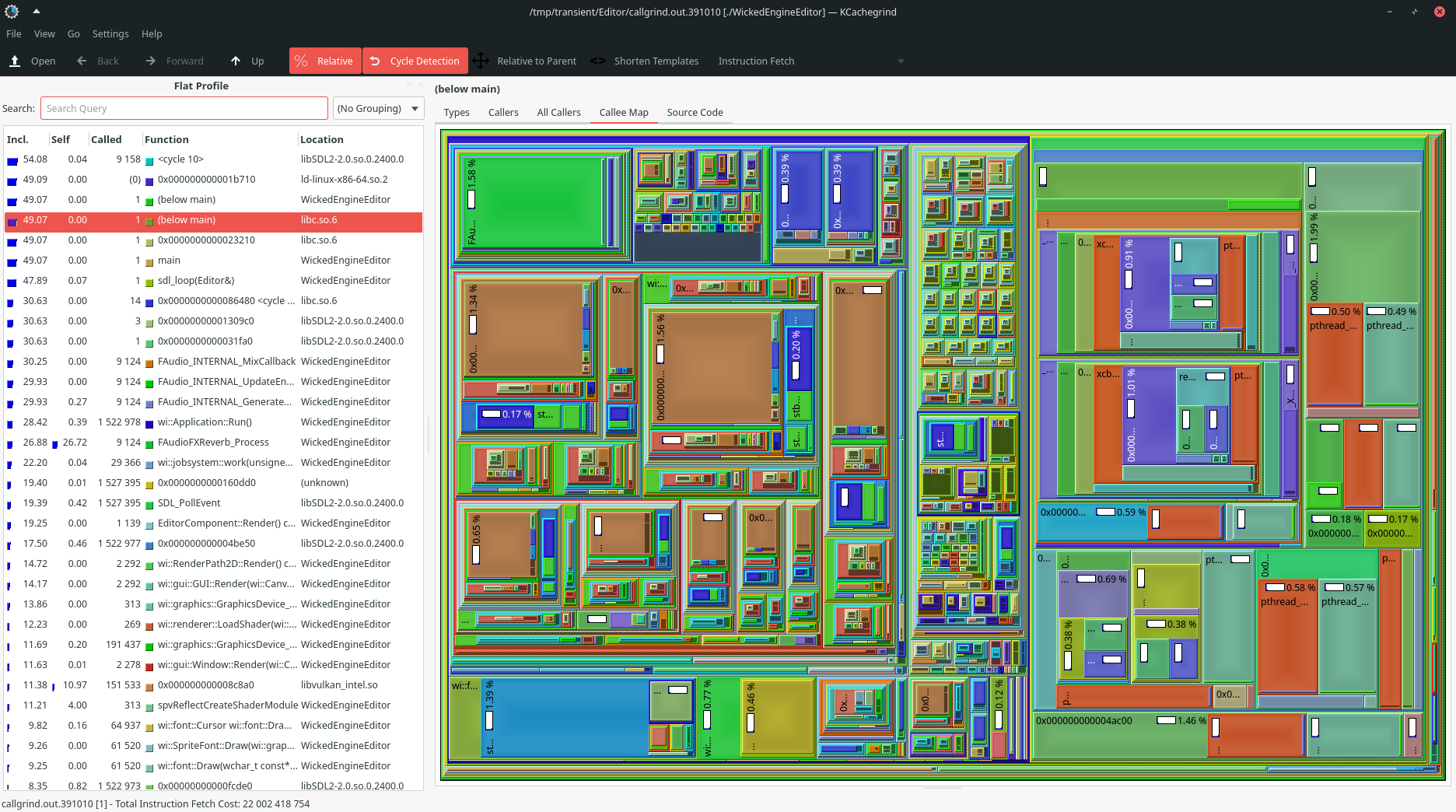Click the detach icon on the Flat Profile panel

[x=408, y=86]
